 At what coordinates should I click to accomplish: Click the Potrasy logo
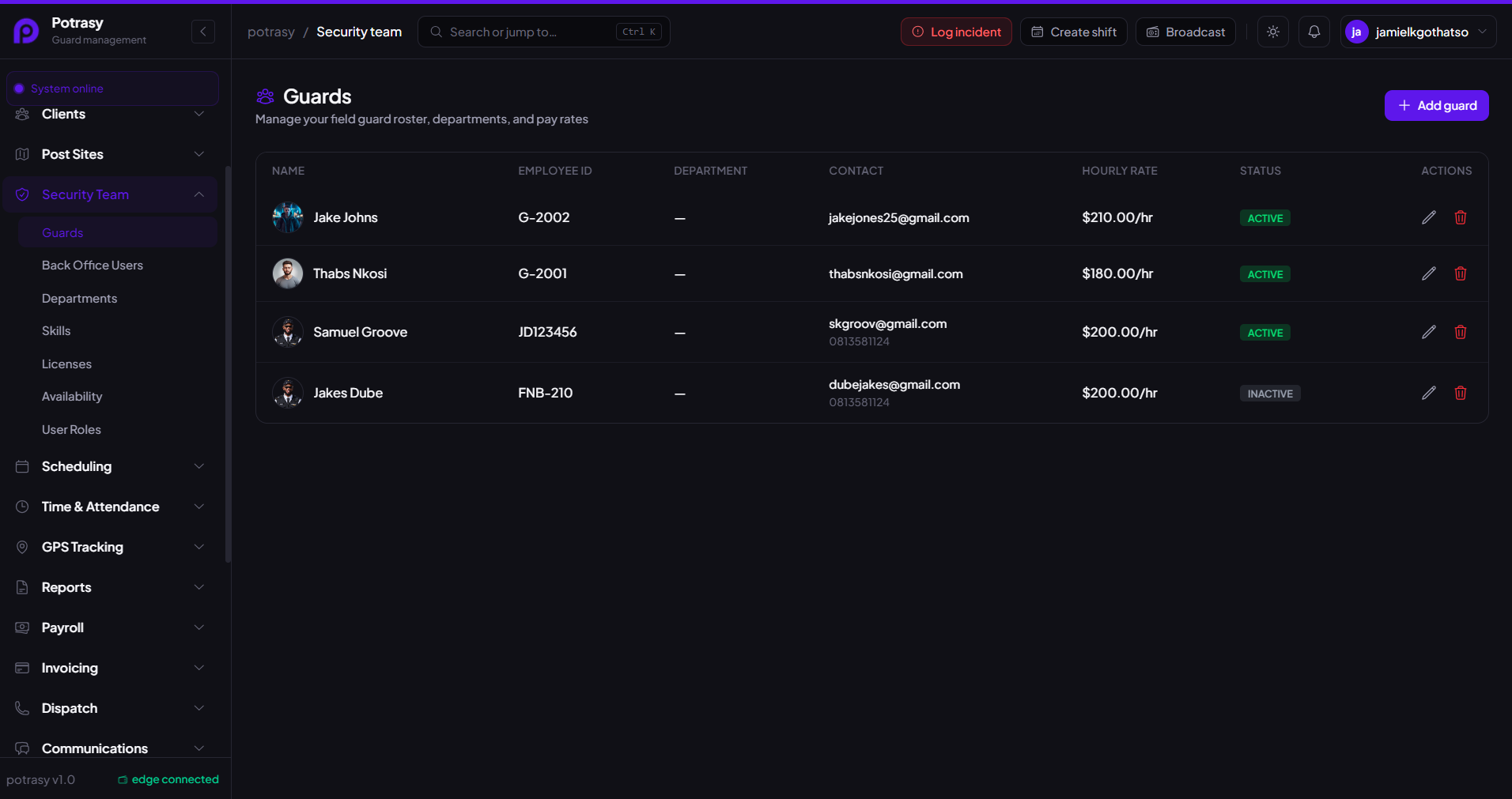tap(26, 32)
